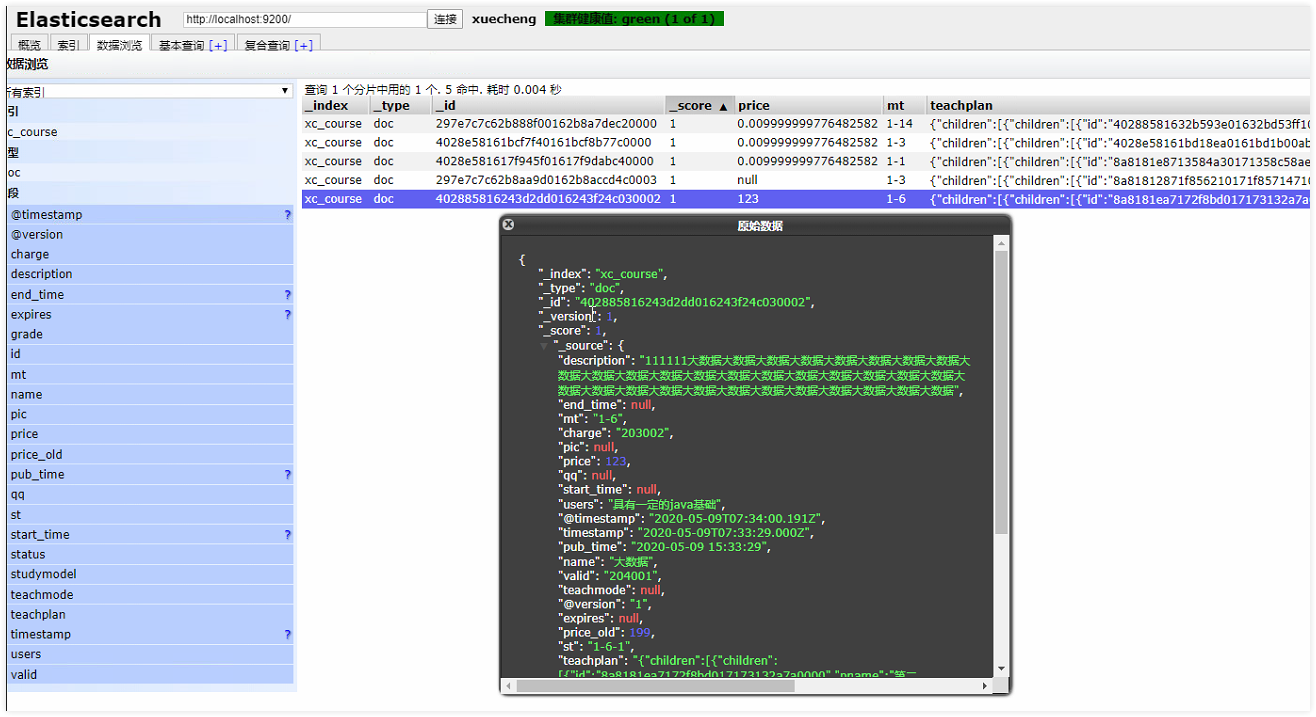The image size is (1316, 717).
Task: Click the green cluster health status badge
Action: 634,19
